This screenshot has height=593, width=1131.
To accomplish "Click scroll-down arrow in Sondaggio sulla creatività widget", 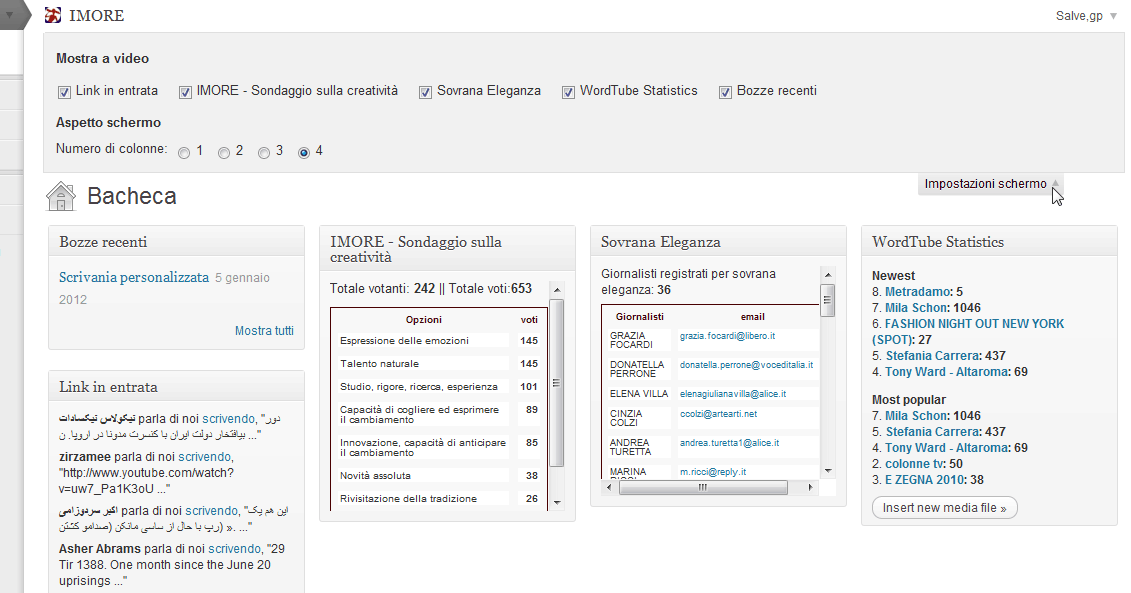I will pos(557,502).
